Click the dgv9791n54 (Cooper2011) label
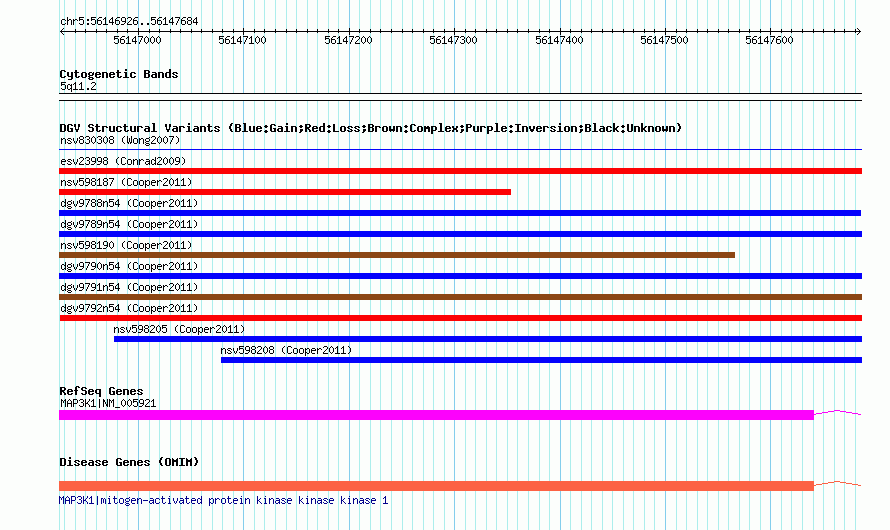 coord(129,287)
